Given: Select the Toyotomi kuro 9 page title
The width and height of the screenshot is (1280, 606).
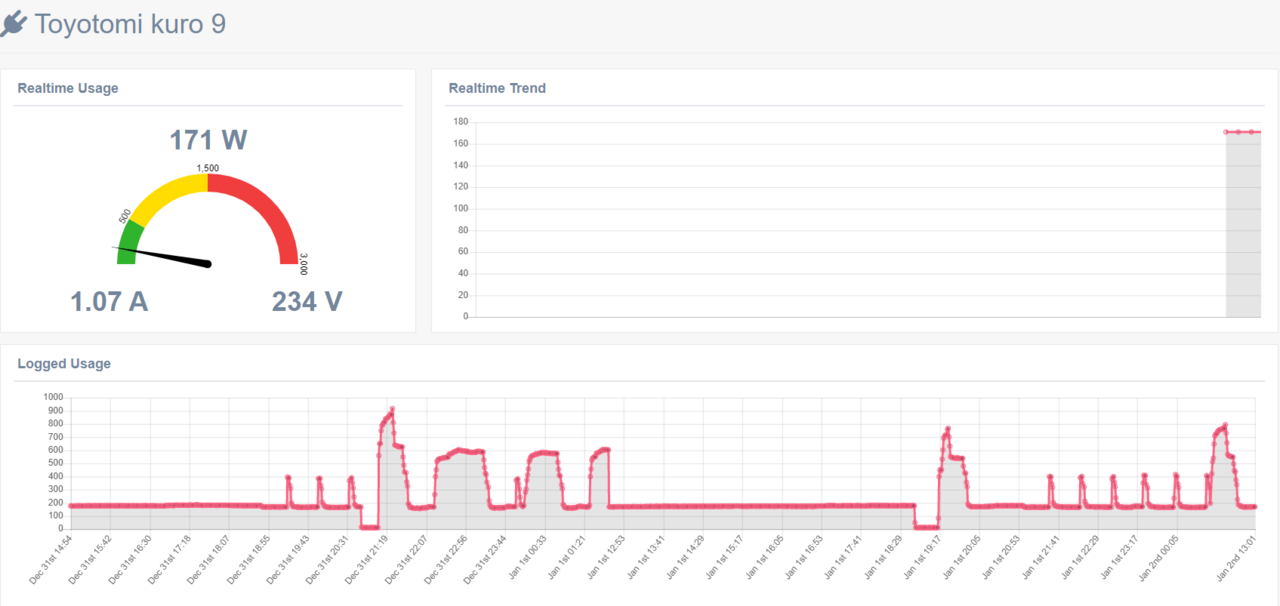Looking at the screenshot, I should 130,24.
